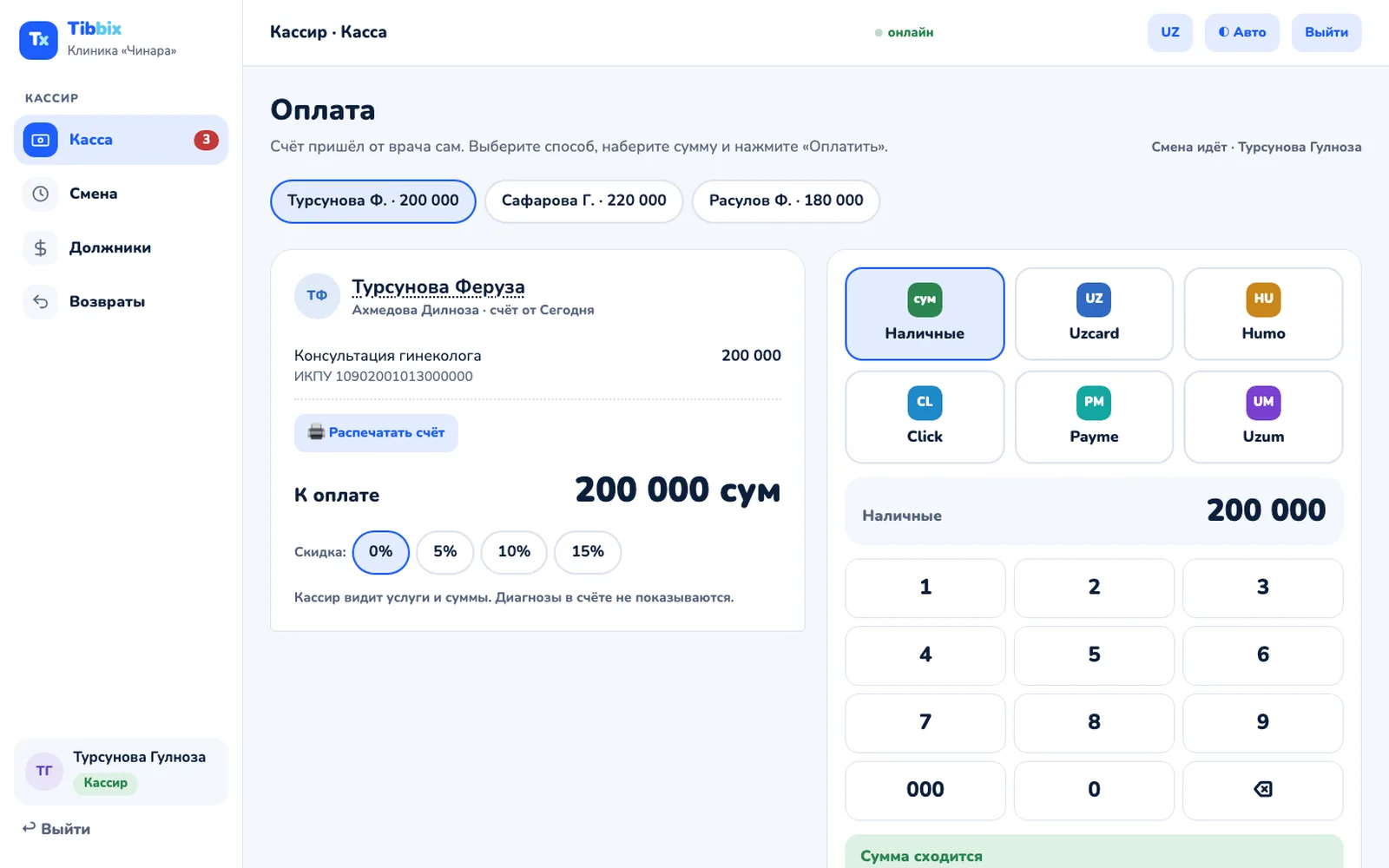Open the Смена section in sidebar
The width and height of the screenshot is (1389, 868).
121,194
